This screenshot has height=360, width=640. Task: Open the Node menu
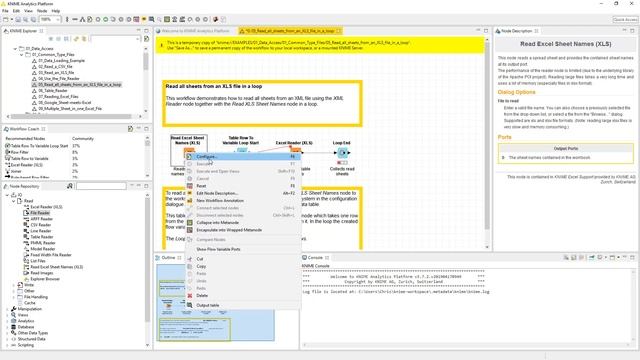pyautogui.click(x=42, y=11)
